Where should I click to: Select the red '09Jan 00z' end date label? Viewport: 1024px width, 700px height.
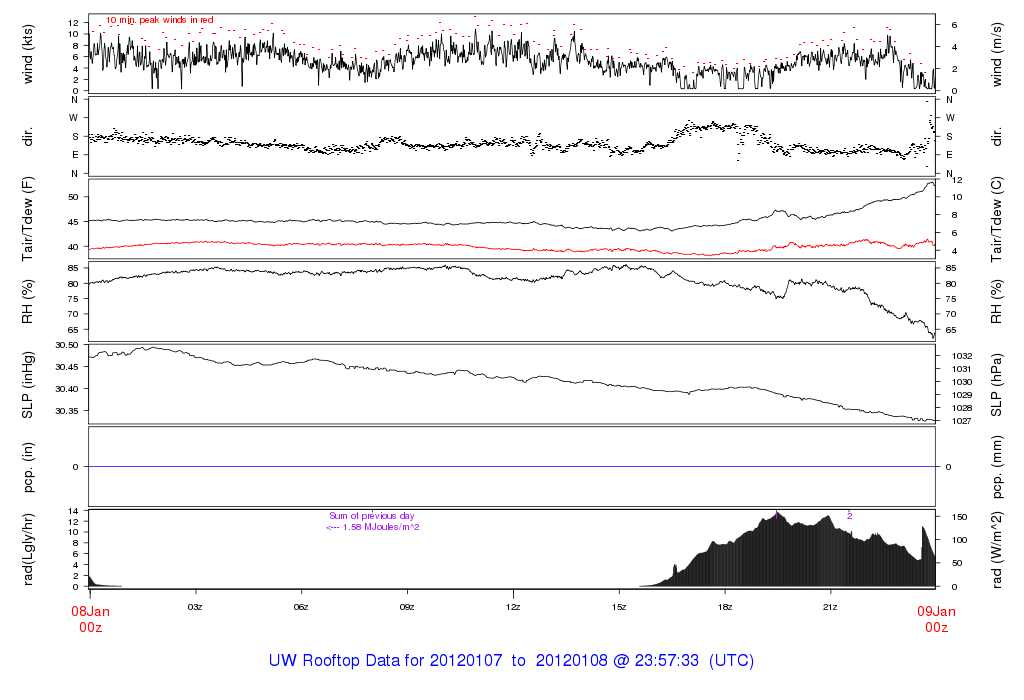tap(936, 618)
